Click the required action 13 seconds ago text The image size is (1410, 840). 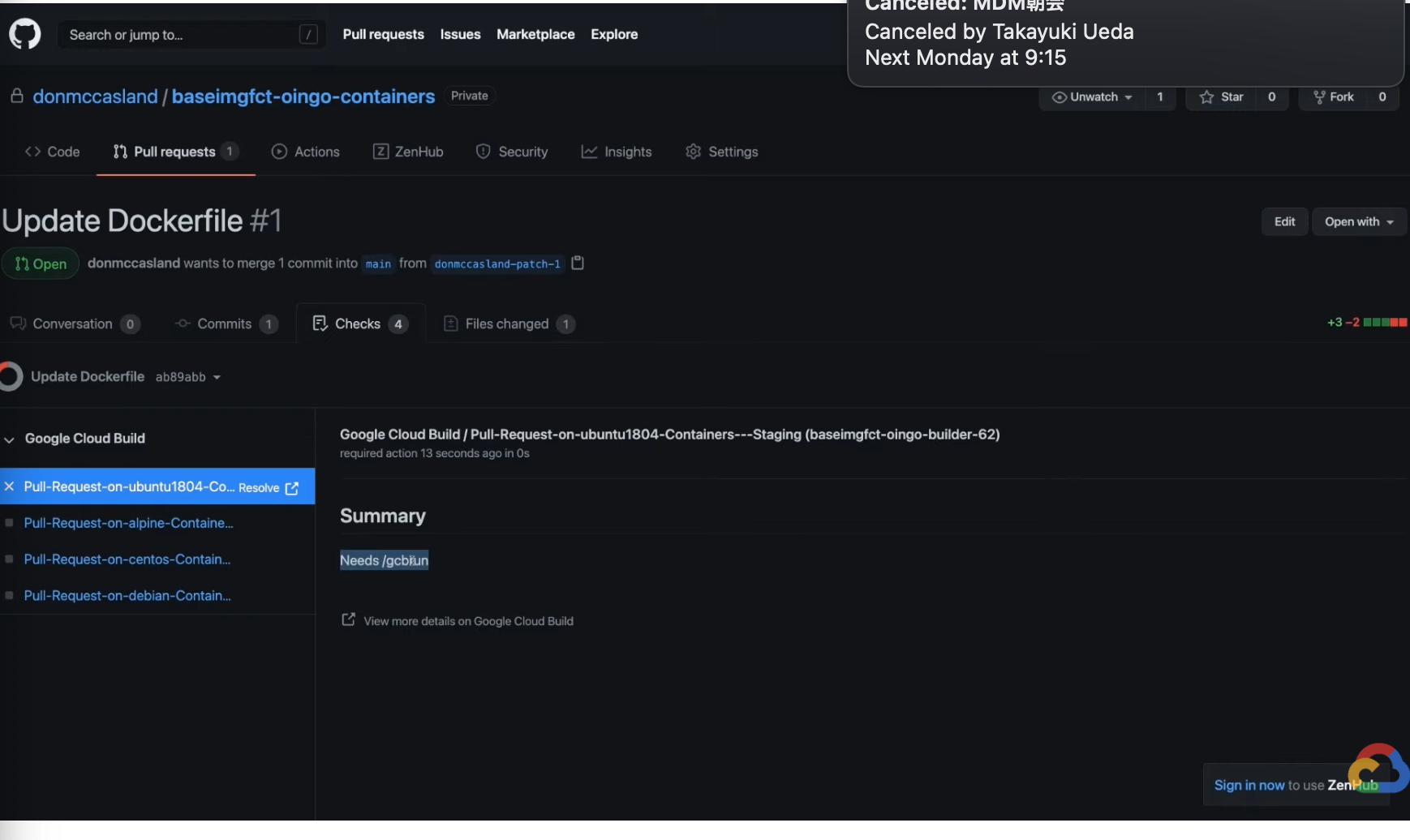point(435,453)
